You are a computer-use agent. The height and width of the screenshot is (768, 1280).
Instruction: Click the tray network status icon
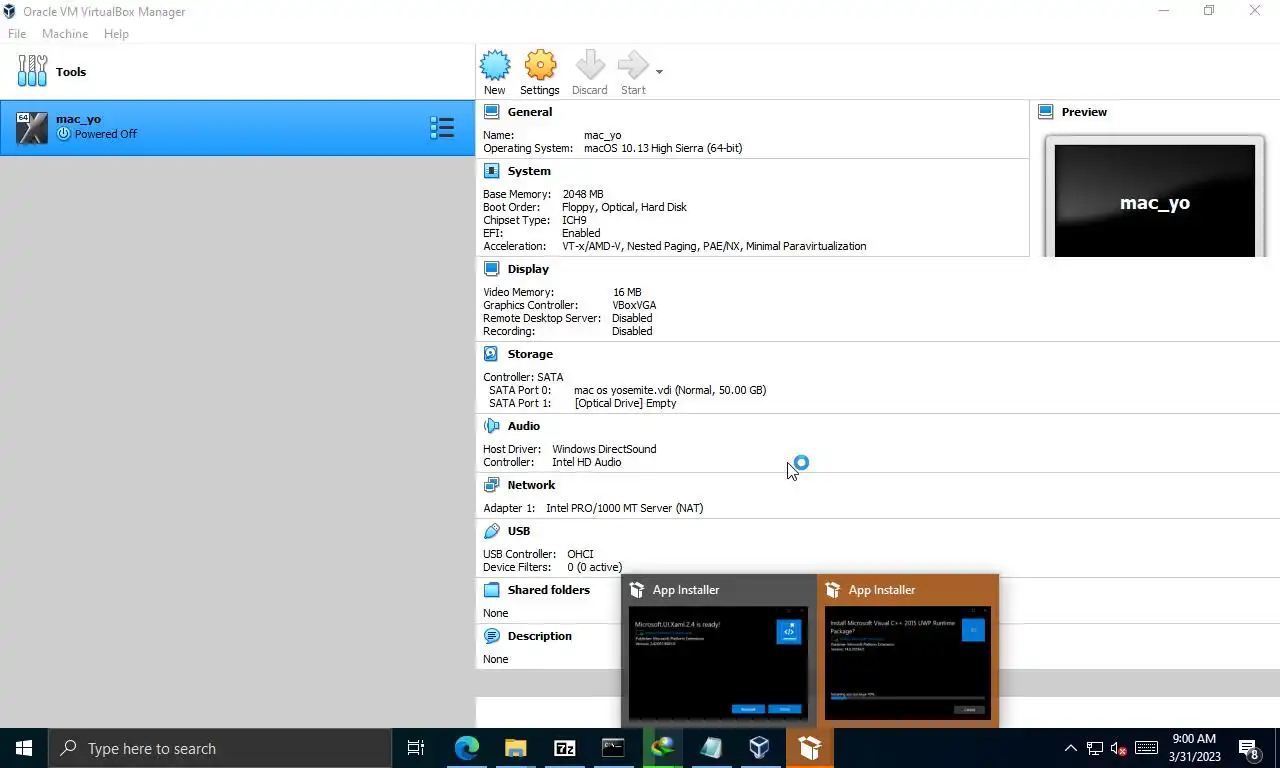click(1095, 748)
